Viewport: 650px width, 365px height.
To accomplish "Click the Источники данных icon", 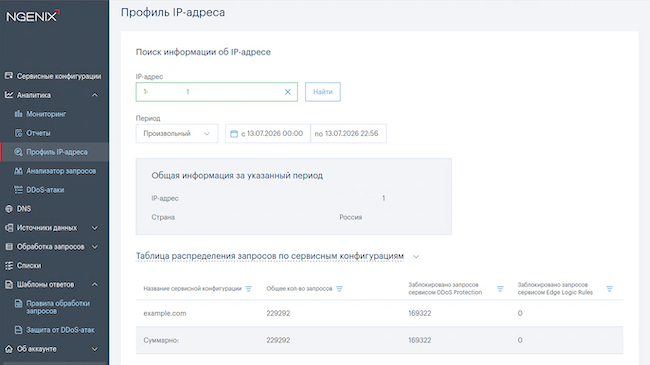I will (9, 228).
